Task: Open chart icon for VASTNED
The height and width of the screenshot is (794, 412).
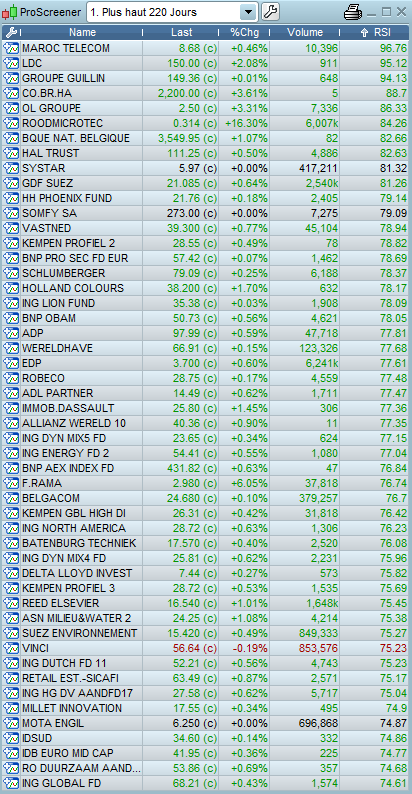Action: [11, 228]
